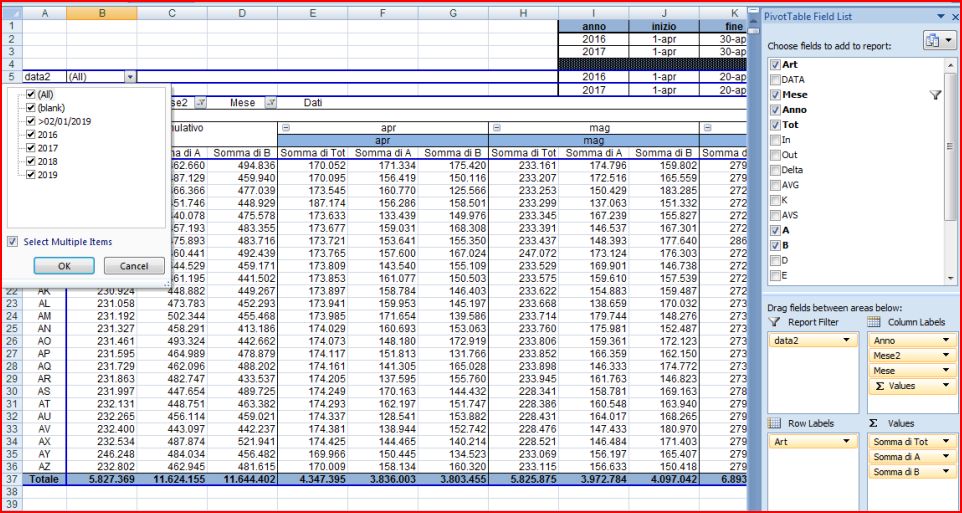Open the PivotTable Field List pane options arrow
Screen dimensions: 962x513
tap(941, 17)
